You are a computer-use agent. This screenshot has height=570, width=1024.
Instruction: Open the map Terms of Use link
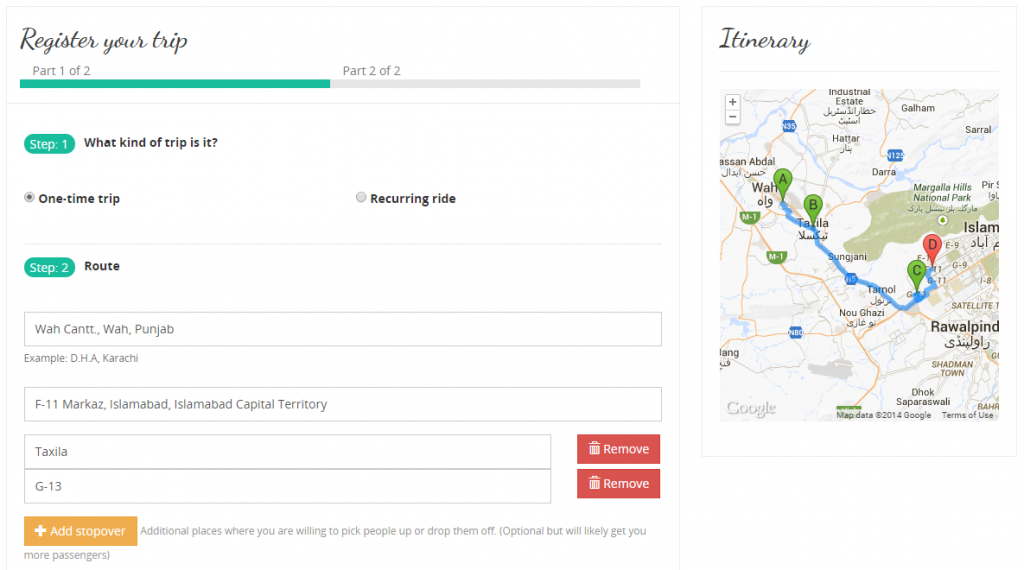click(967, 415)
